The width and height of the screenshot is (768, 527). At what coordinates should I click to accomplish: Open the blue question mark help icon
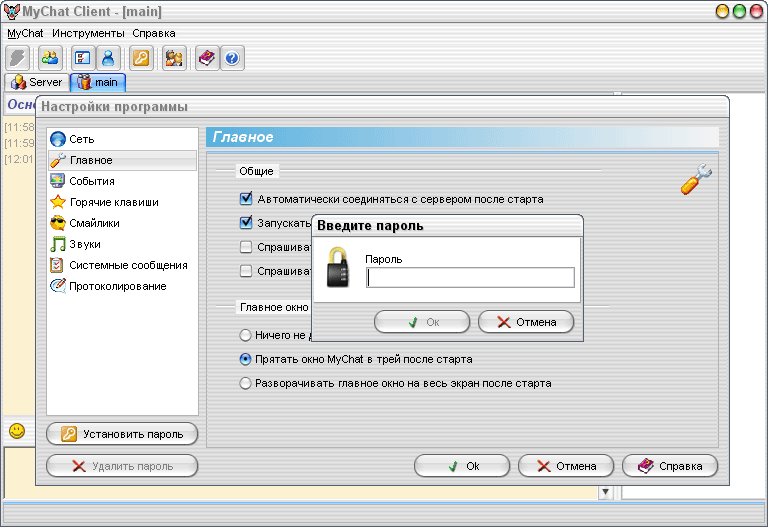pyautogui.click(x=232, y=58)
